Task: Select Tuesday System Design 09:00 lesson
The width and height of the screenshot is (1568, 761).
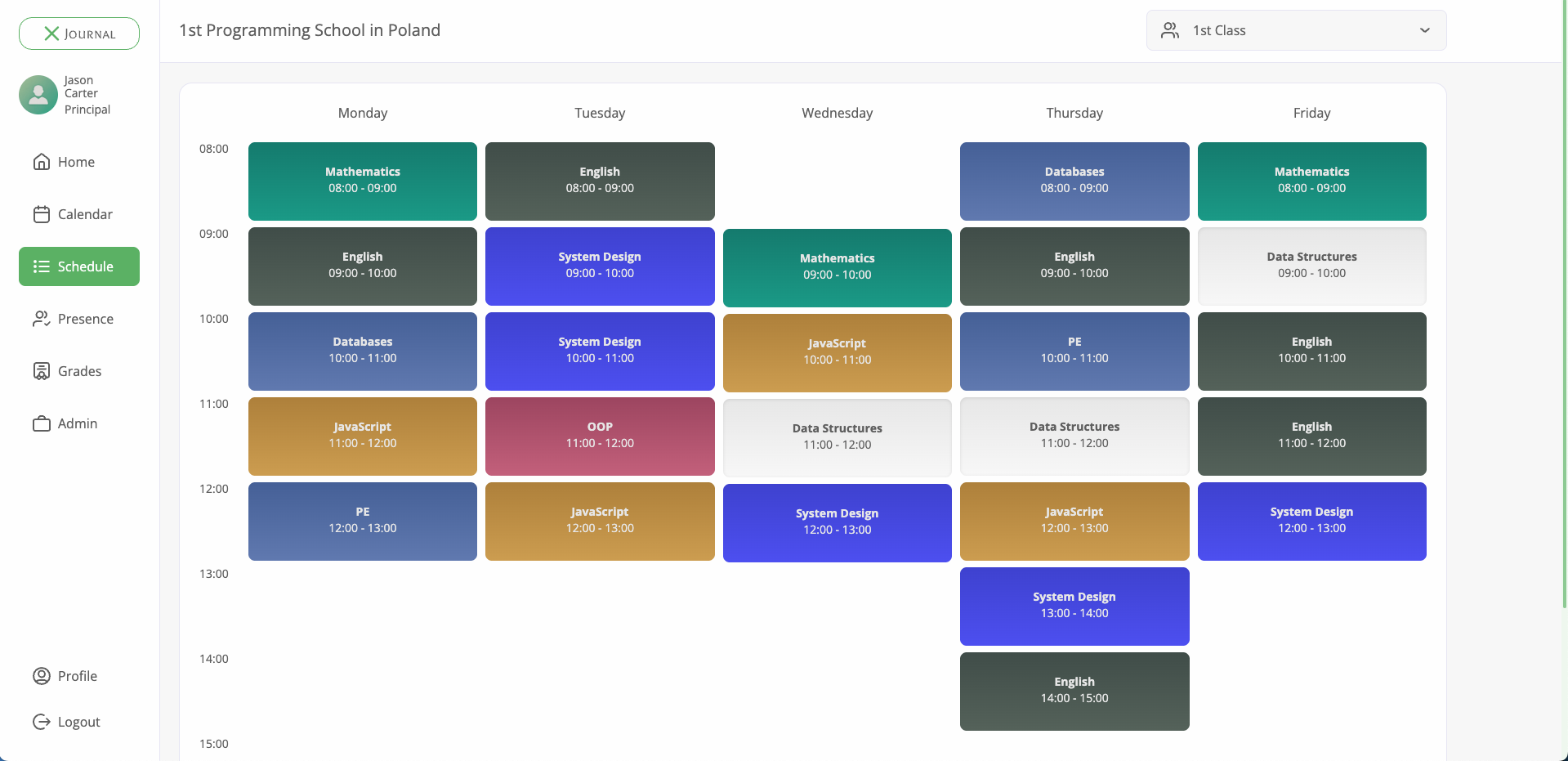Action: click(600, 266)
